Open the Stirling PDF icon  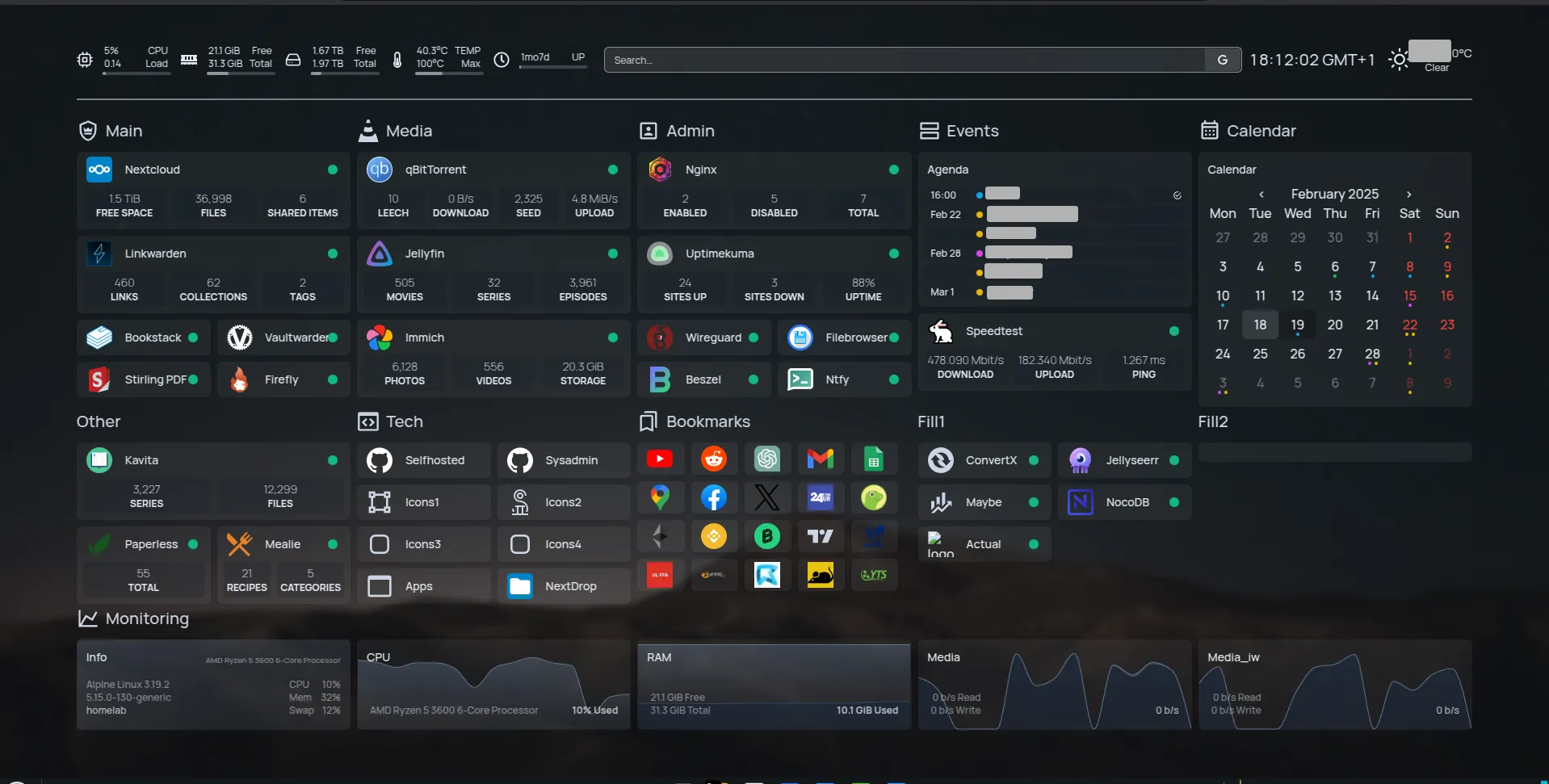coord(99,379)
